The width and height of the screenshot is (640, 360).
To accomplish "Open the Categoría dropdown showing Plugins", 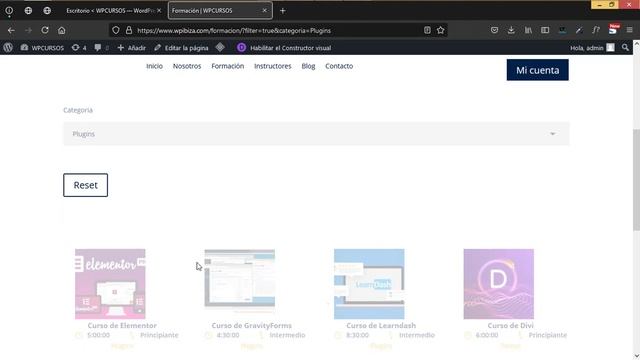I will (316, 134).
